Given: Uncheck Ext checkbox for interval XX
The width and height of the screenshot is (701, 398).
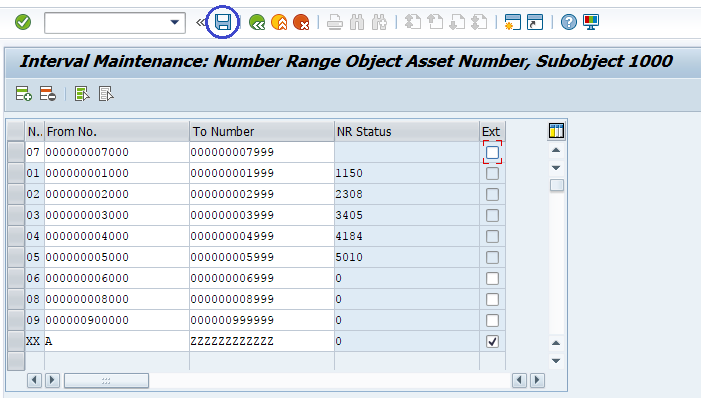Looking at the screenshot, I should [492, 342].
